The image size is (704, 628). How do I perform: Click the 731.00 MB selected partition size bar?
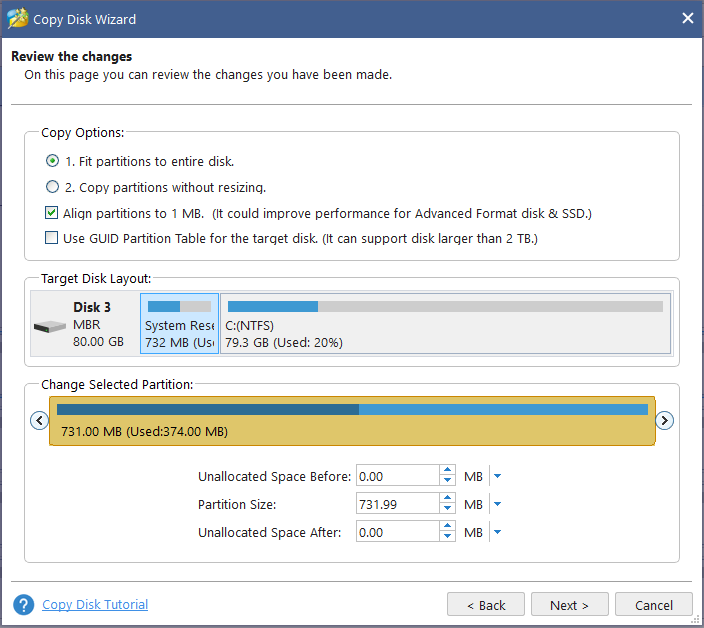click(352, 421)
